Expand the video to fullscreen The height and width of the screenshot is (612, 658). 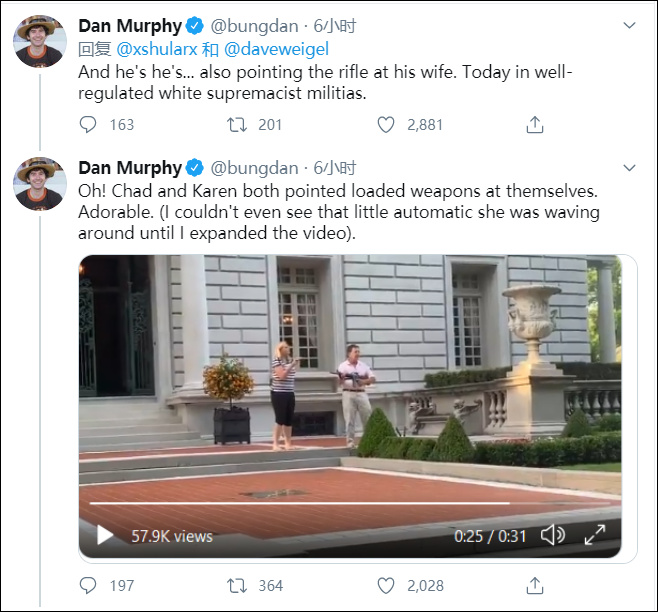point(594,535)
